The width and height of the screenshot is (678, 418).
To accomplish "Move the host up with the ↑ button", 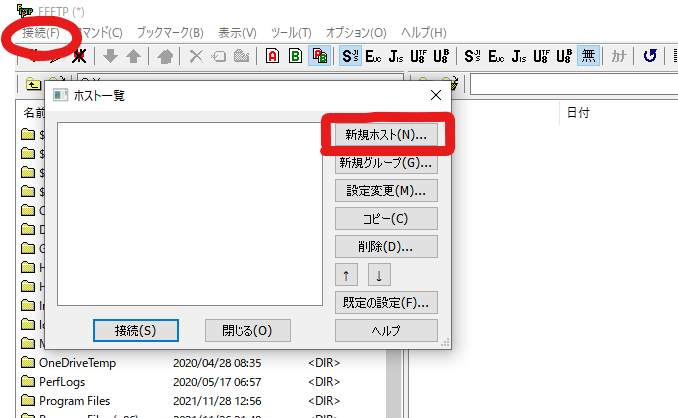I will pos(346,275).
